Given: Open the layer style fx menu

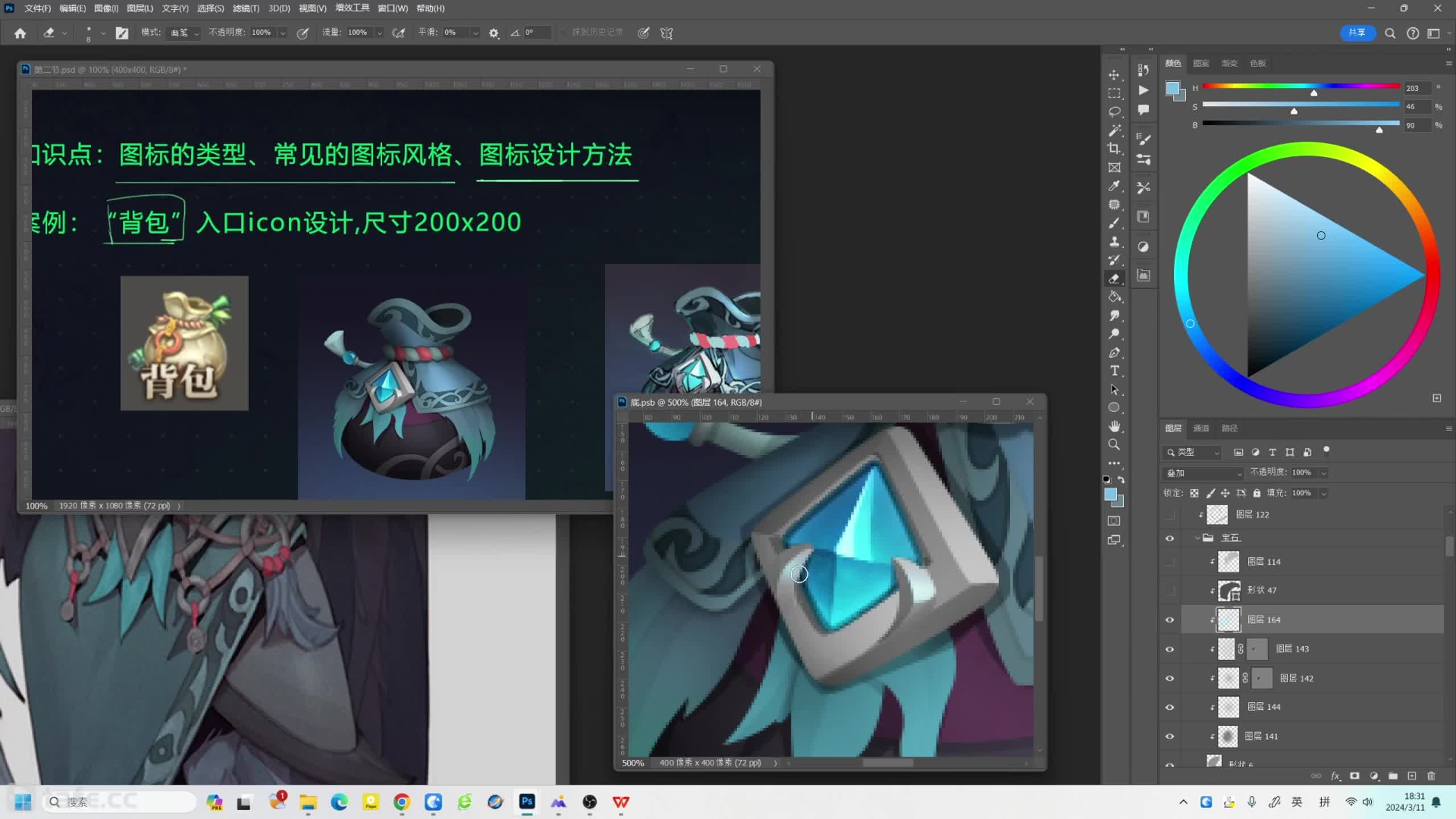Looking at the screenshot, I should [1335, 776].
